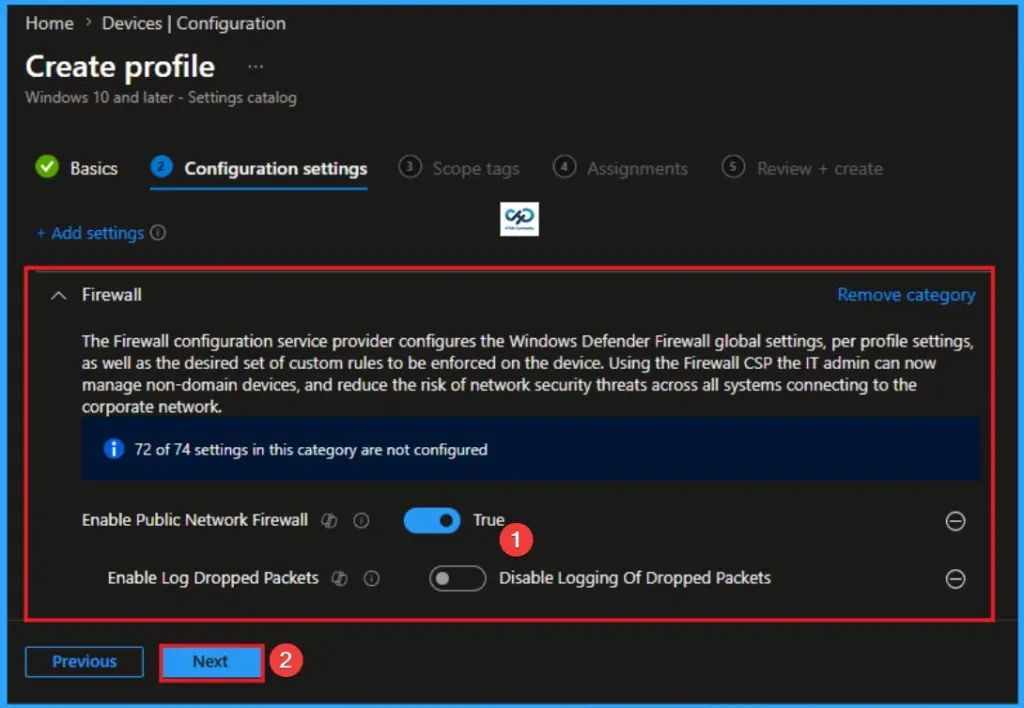The height and width of the screenshot is (708, 1024).
Task: Collapse the Firewall category section
Action: [56, 295]
